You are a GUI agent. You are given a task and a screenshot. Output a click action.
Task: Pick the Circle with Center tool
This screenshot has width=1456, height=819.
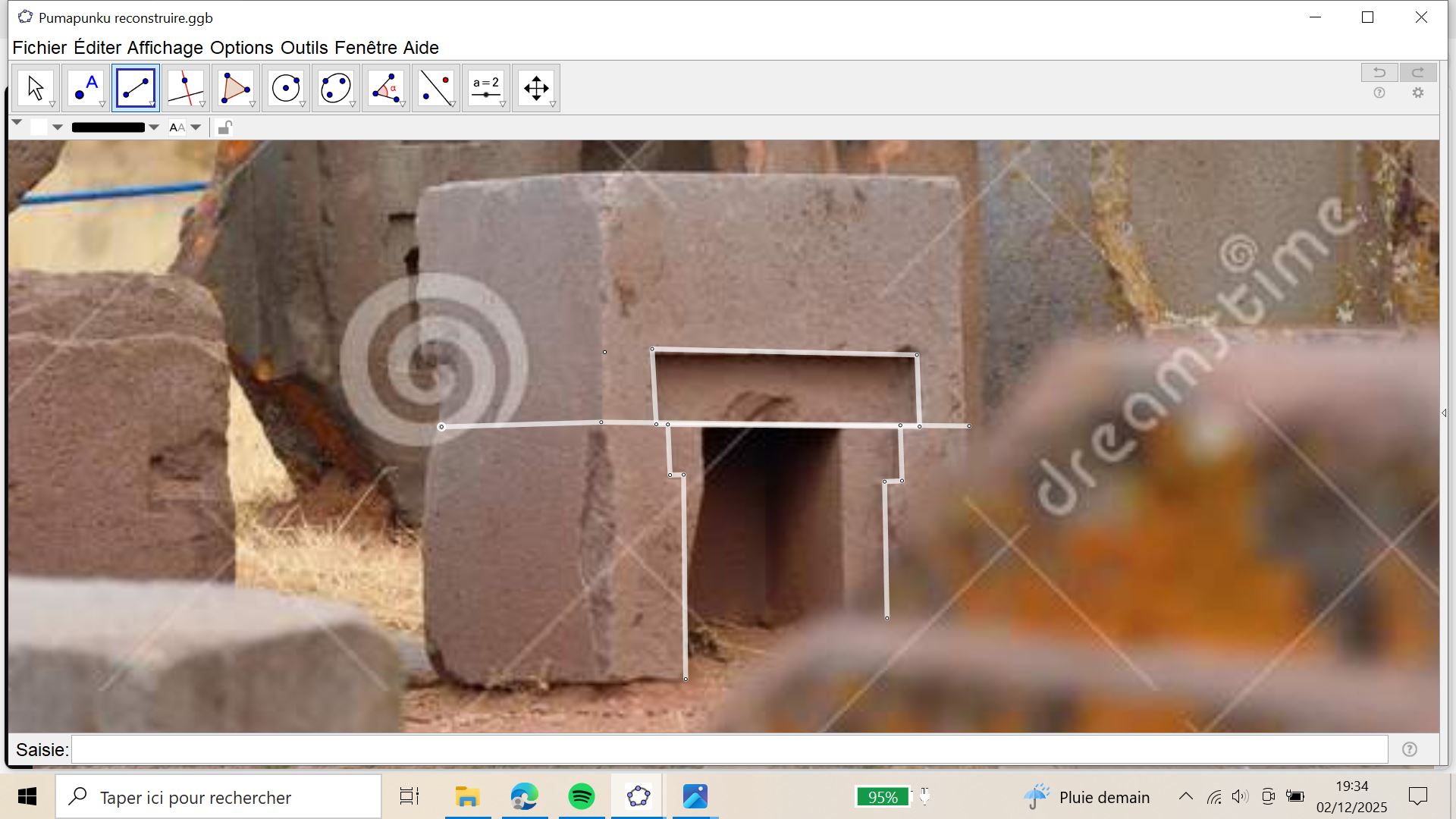coord(286,88)
